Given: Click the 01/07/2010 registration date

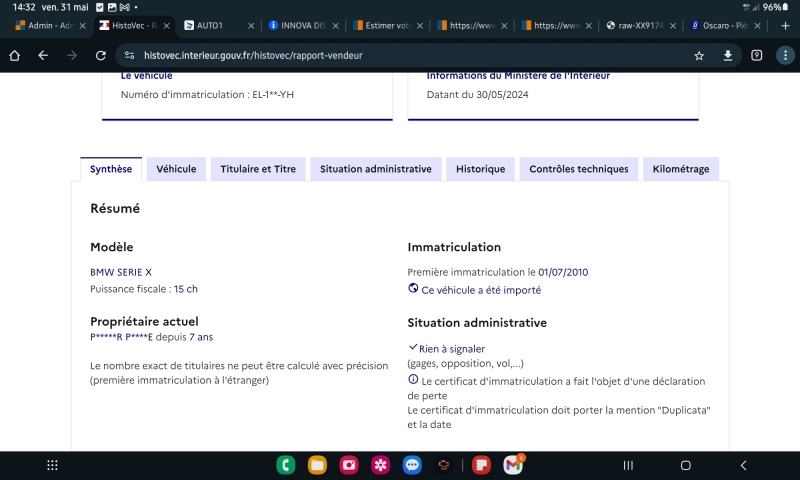Looking at the screenshot, I should point(563,272).
